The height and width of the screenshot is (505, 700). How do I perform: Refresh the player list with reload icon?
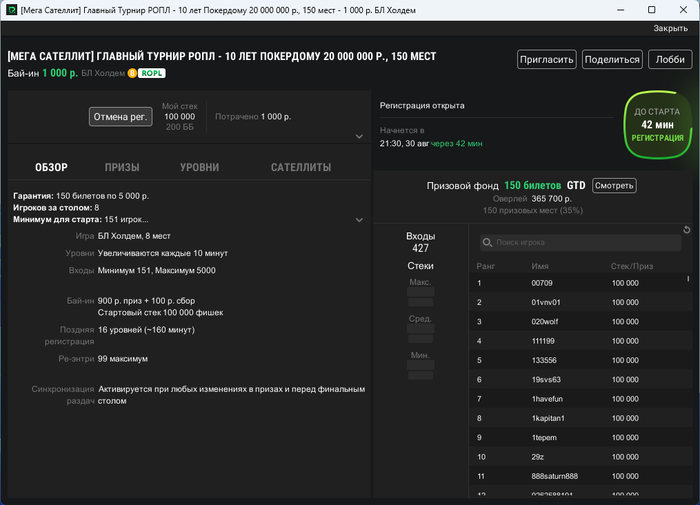click(x=687, y=230)
